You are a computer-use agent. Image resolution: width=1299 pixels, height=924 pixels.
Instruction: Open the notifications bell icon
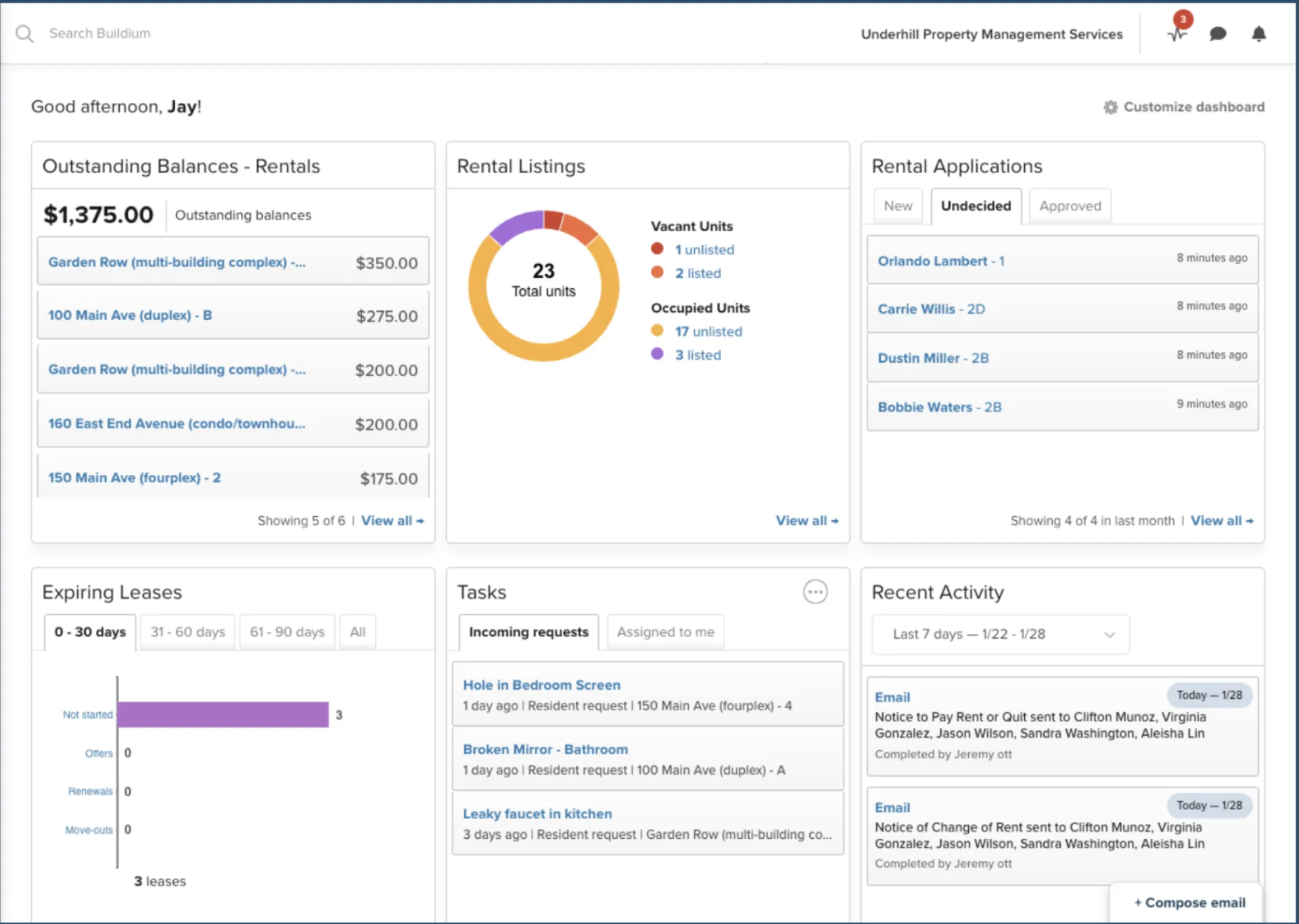[1258, 33]
